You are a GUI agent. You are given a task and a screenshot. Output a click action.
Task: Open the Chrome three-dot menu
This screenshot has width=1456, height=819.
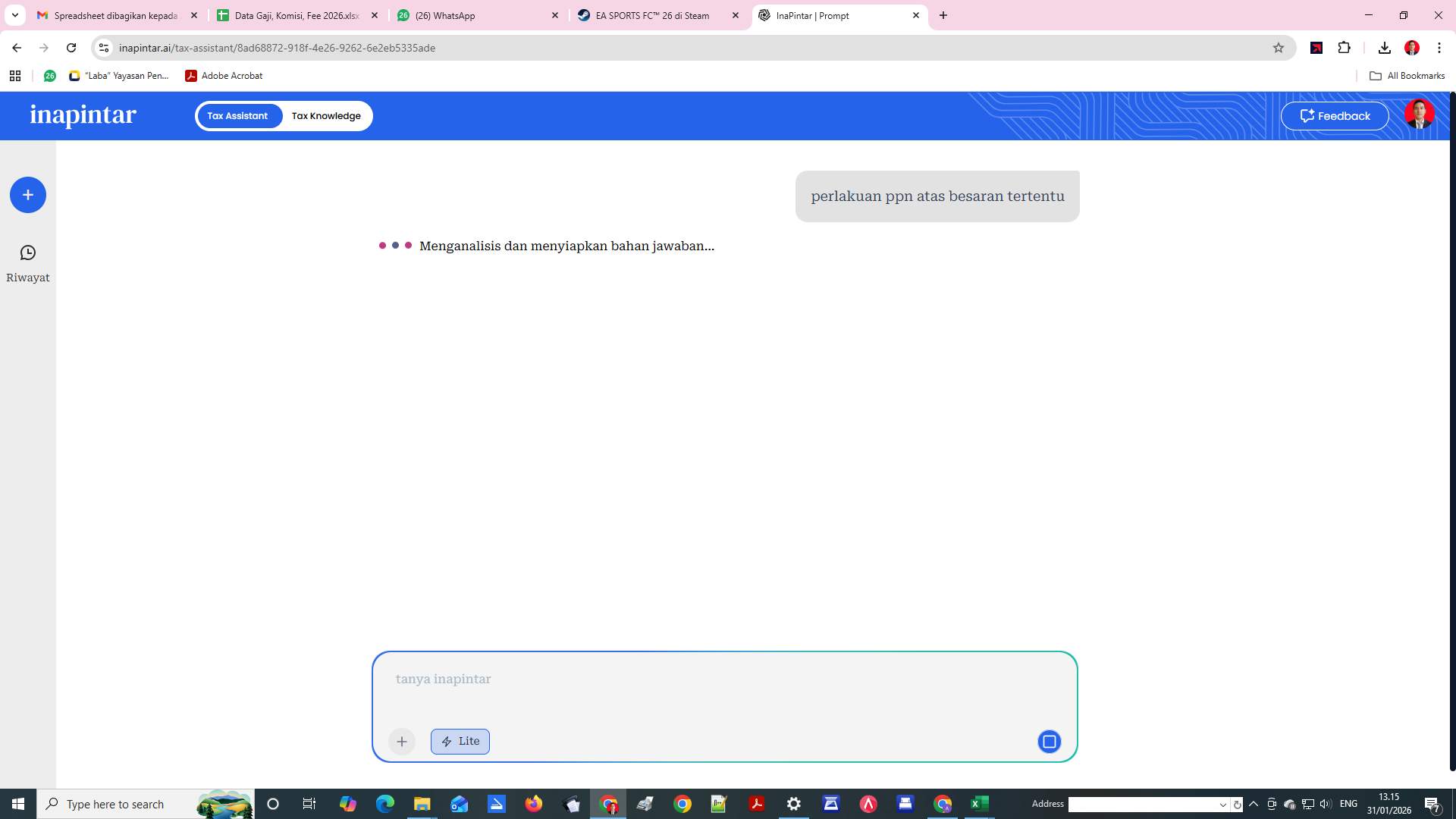pos(1439,47)
